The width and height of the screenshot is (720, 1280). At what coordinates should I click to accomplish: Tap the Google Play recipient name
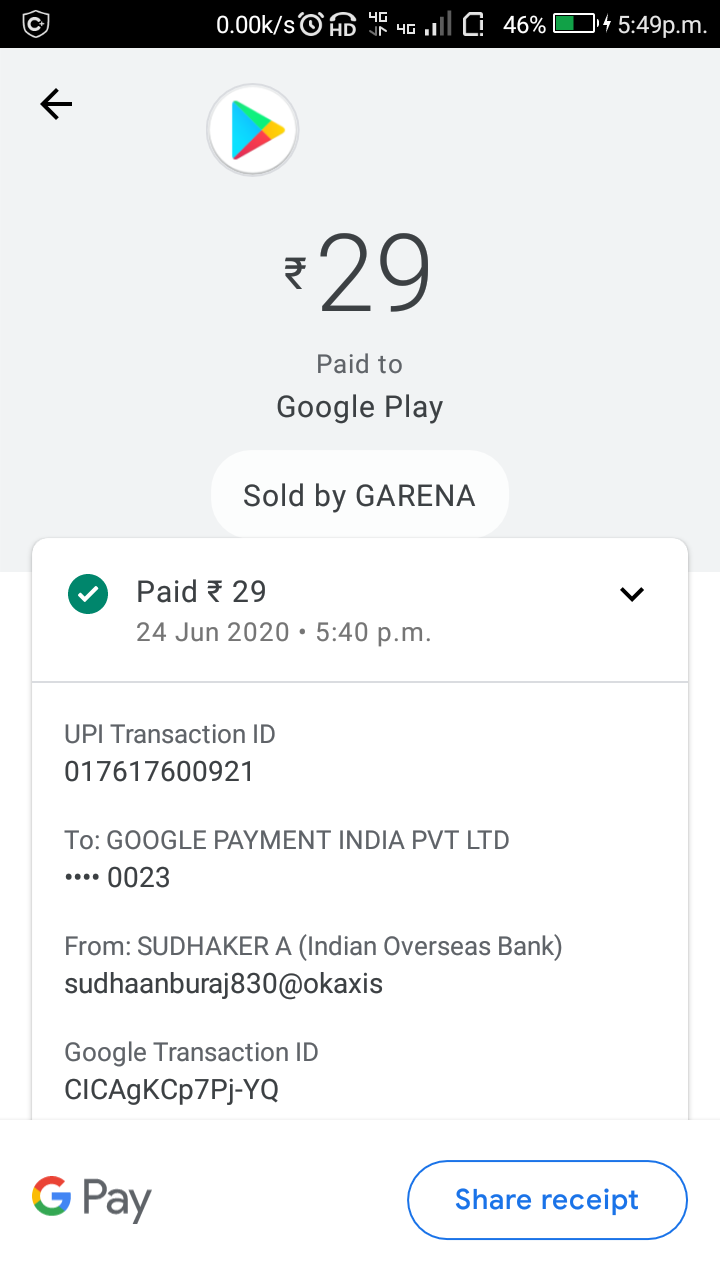tap(359, 407)
